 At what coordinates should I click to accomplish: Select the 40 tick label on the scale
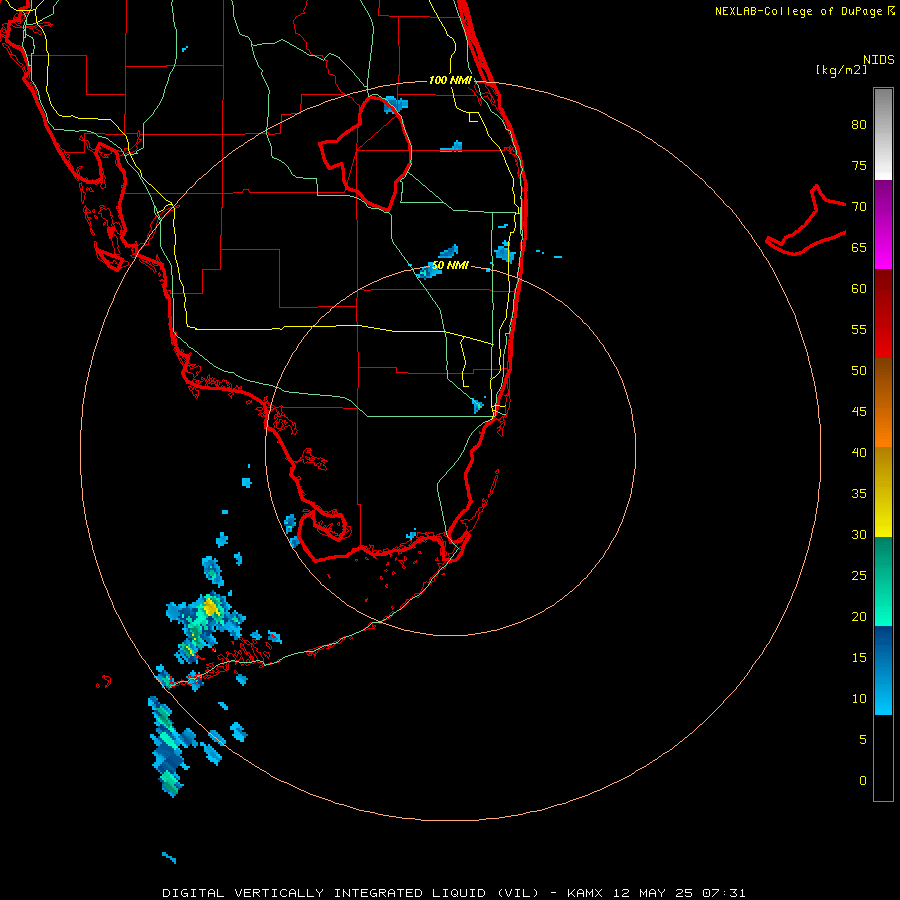[x=859, y=452]
